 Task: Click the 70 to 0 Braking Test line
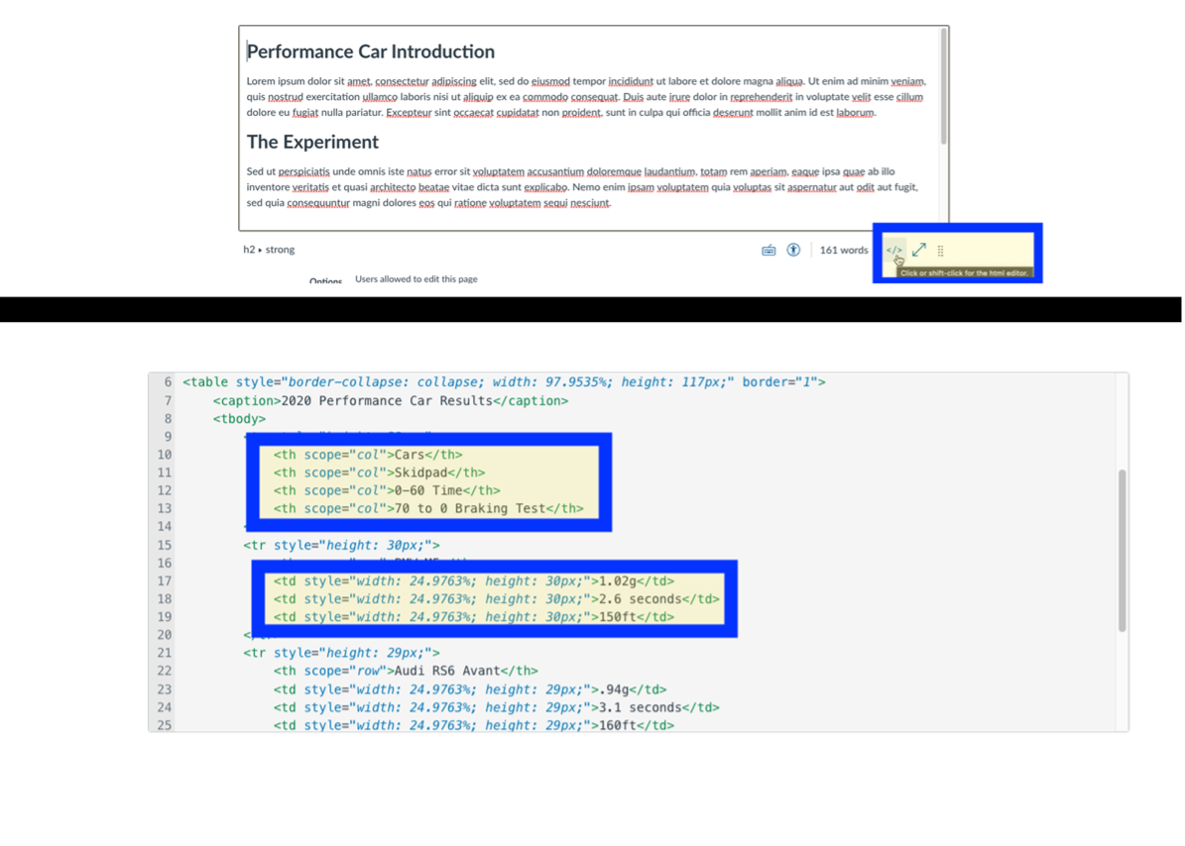point(428,509)
